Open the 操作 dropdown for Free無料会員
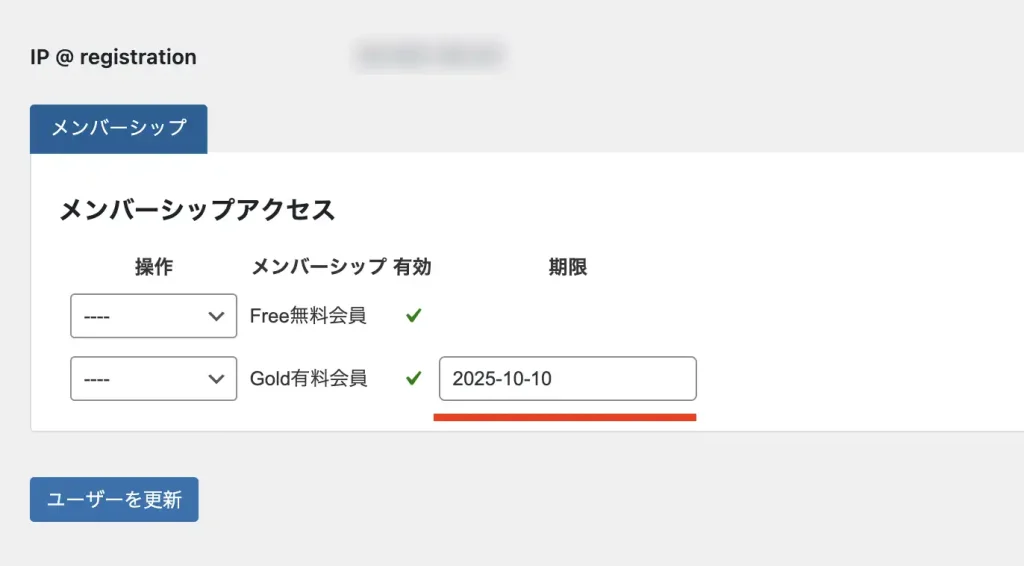1024x566 pixels. pyautogui.click(x=153, y=316)
